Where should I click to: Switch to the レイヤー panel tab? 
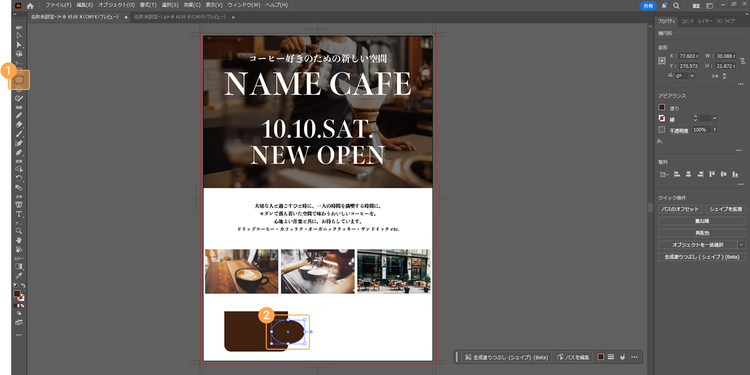click(x=705, y=21)
